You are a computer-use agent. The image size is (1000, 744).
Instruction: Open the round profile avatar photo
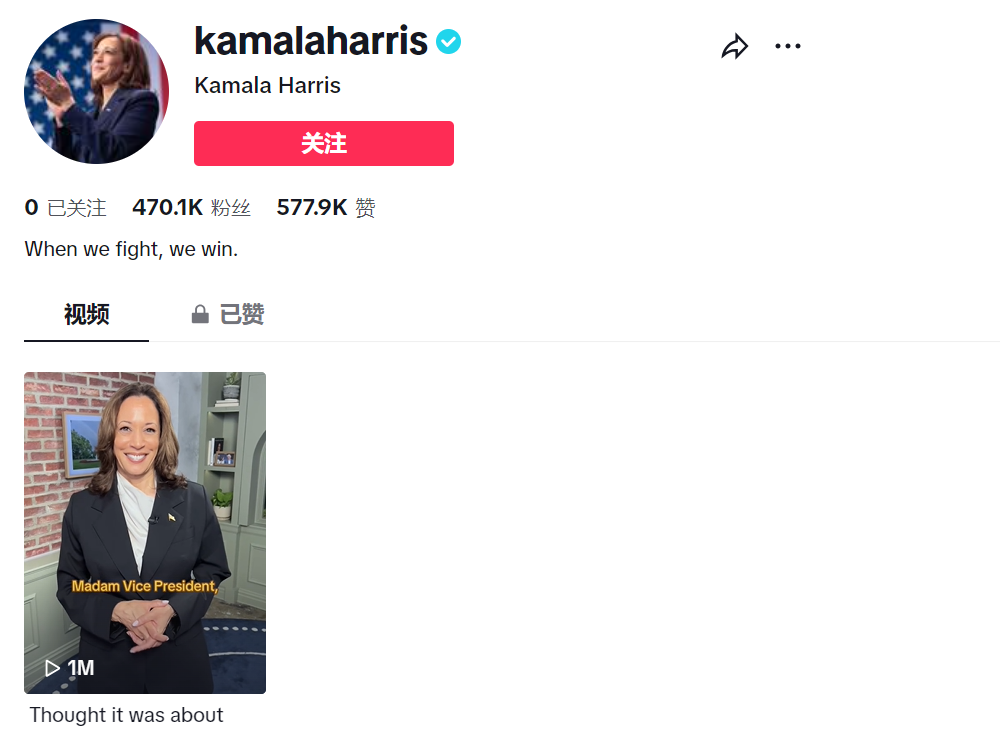(96, 91)
